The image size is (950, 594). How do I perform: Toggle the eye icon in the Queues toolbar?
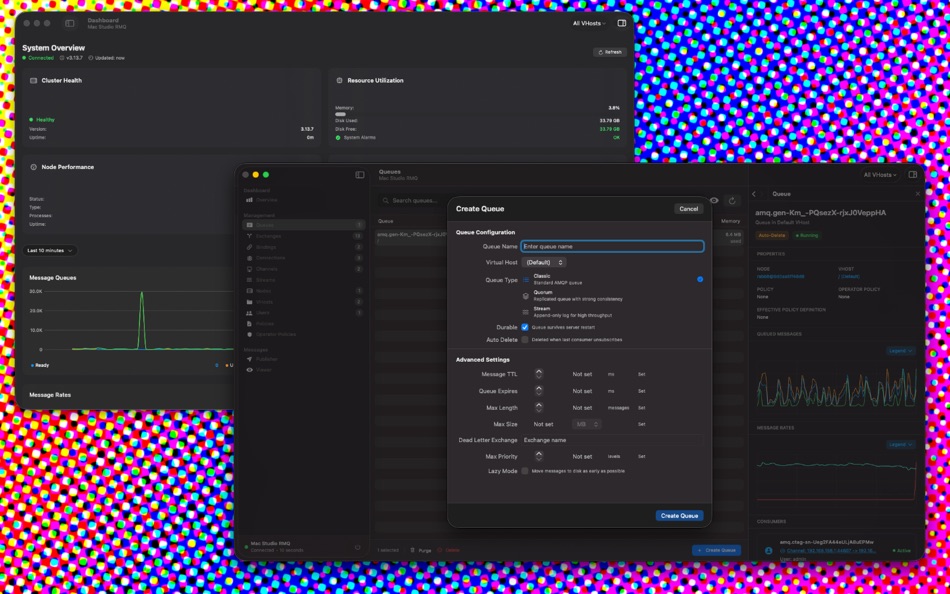[x=715, y=201]
